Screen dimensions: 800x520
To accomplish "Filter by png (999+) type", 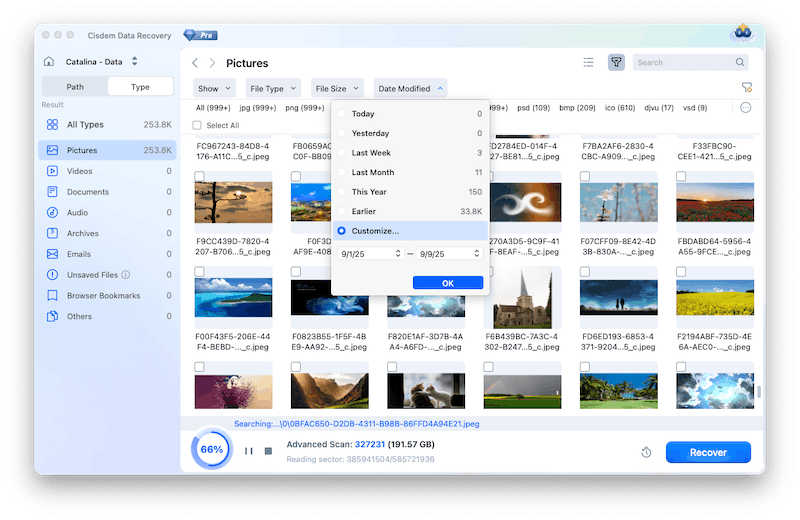I will pyautogui.click(x=305, y=108).
